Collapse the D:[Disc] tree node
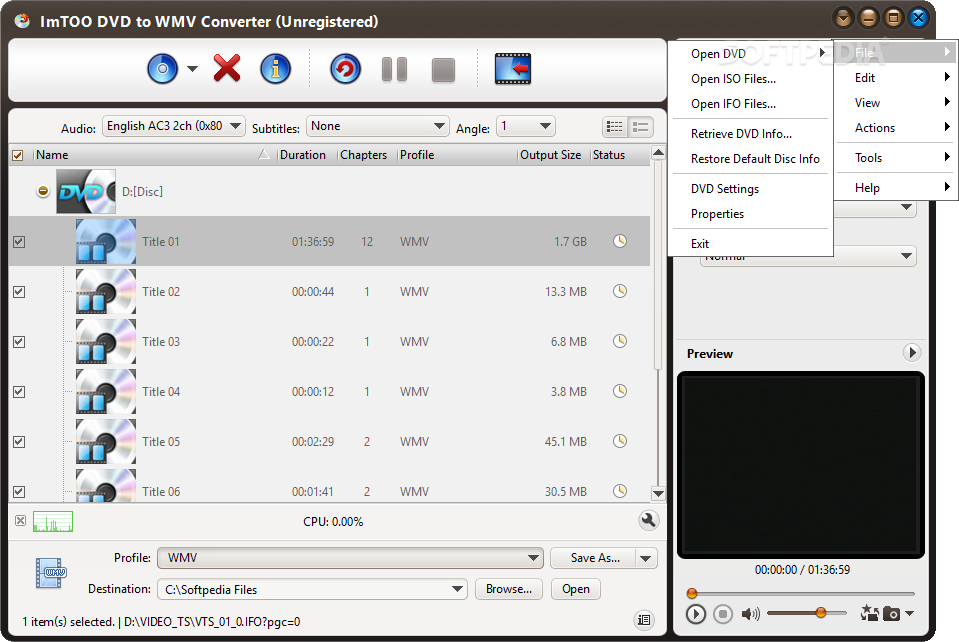This screenshot has width=959, height=642. [x=43, y=191]
